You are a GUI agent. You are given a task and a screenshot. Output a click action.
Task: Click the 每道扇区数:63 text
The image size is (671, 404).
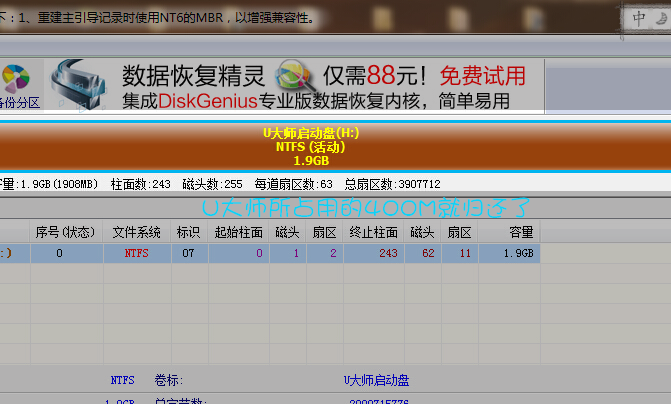(293, 184)
